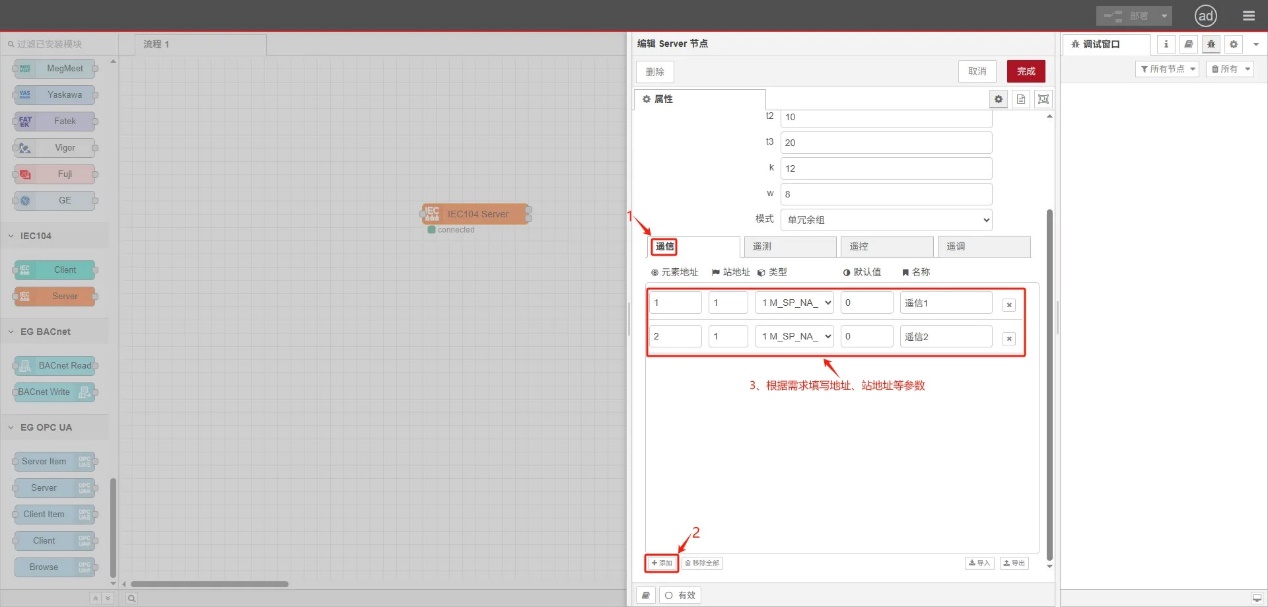
Task: Click the 导入 import button
Action: (x=979, y=563)
